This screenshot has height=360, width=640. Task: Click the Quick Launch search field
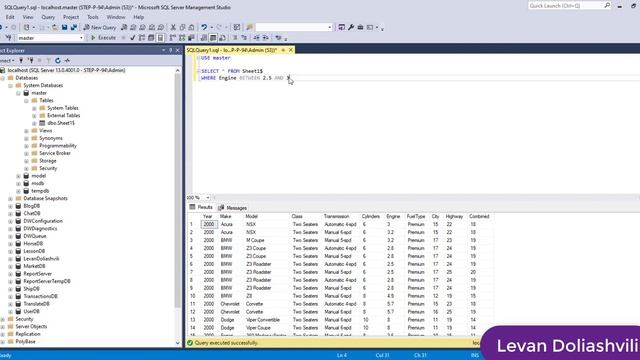tap(565, 6)
